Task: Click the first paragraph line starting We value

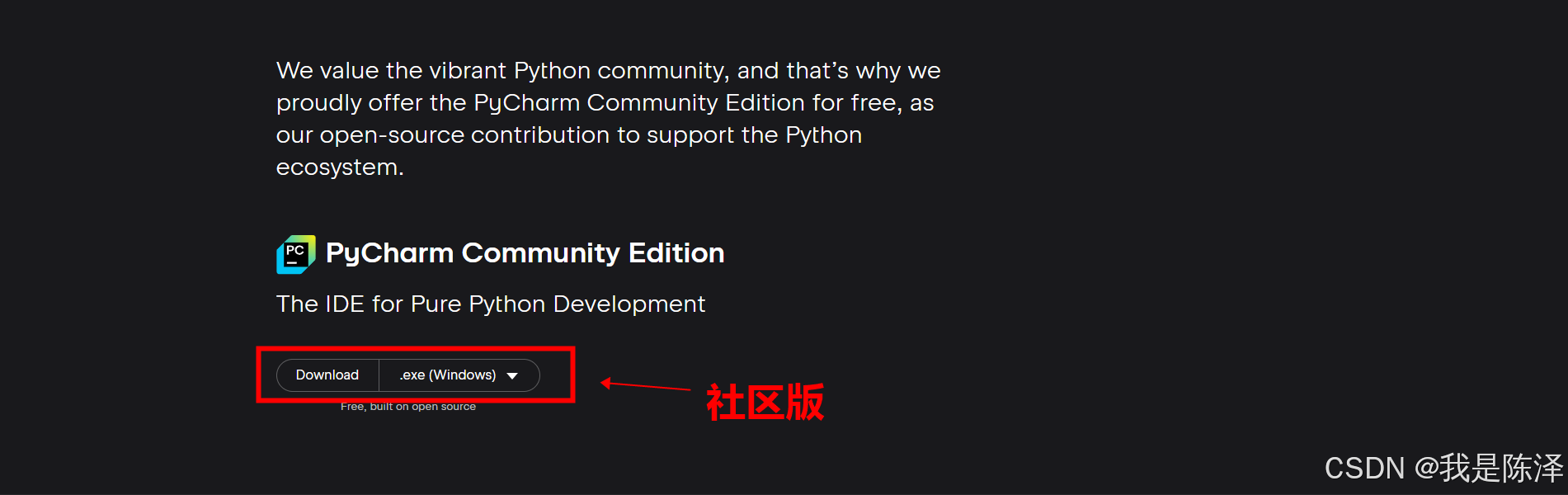Action: pyautogui.click(x=608, y=70)
